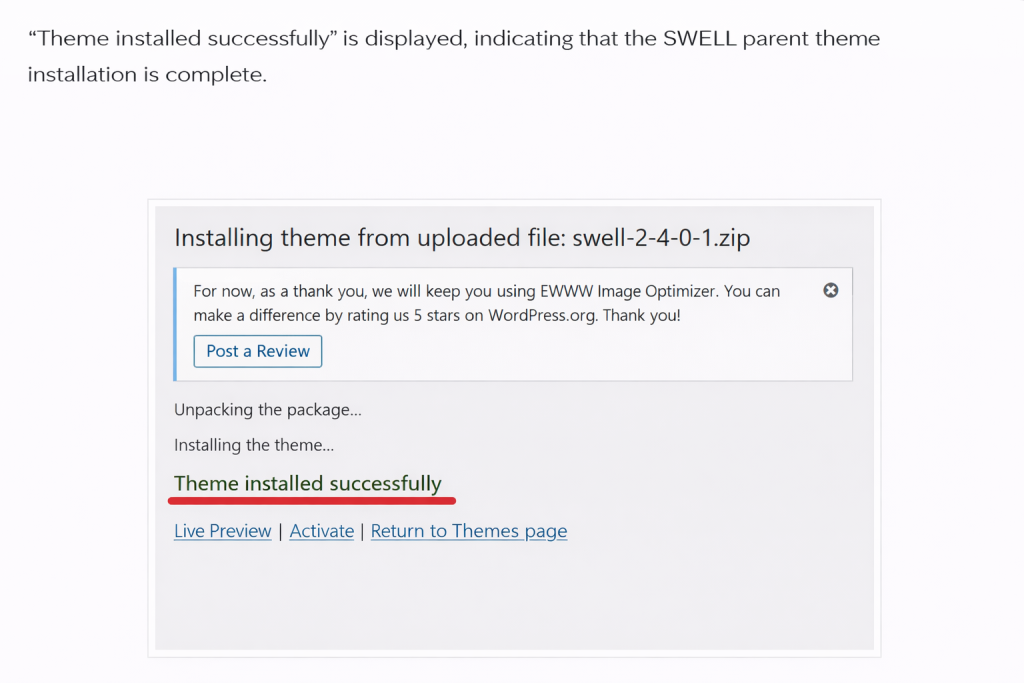Activate the newly installed SWELL theme

[x=321, y=531]
